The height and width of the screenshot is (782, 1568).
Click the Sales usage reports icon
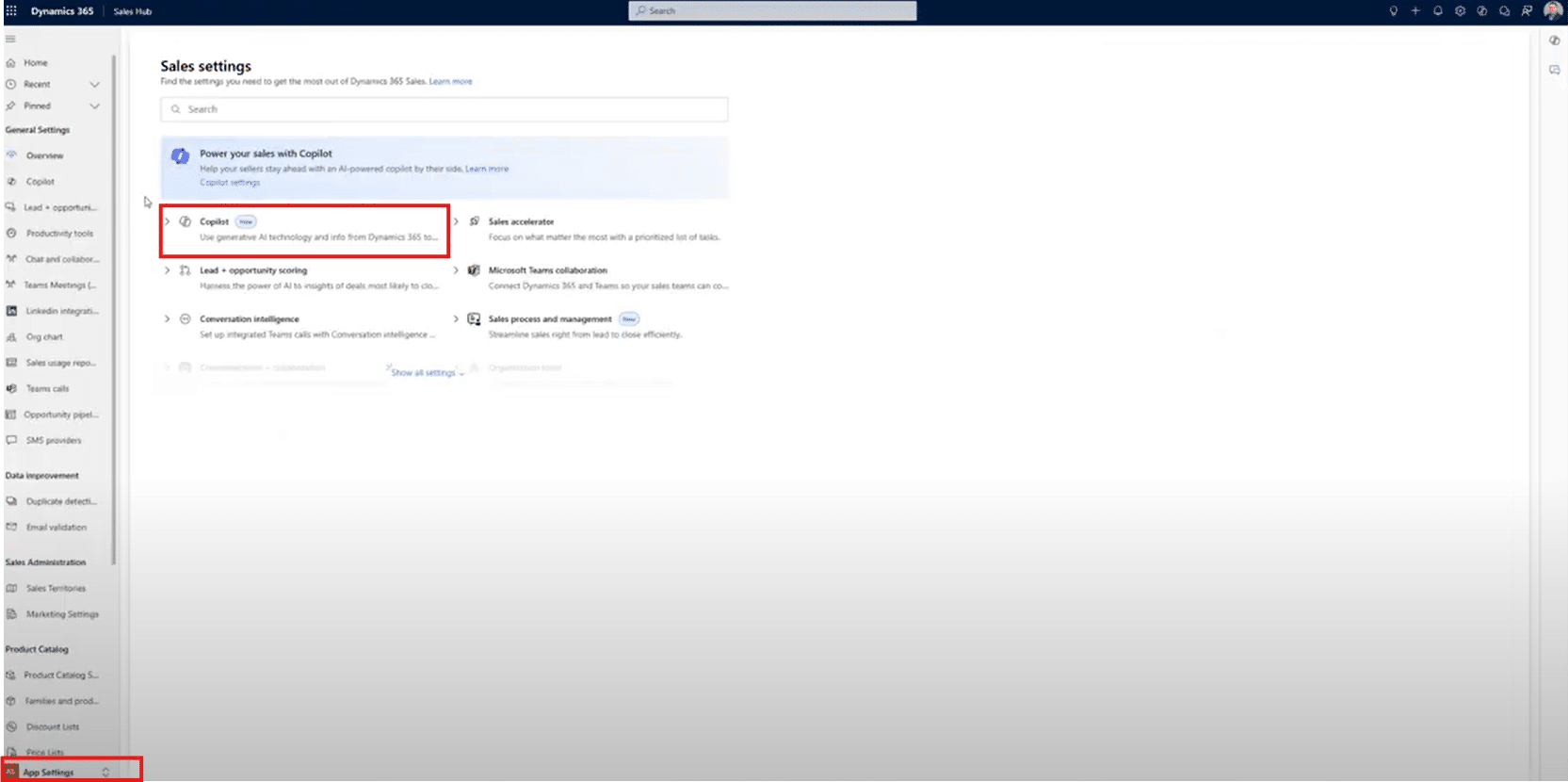tap(11, 363)
